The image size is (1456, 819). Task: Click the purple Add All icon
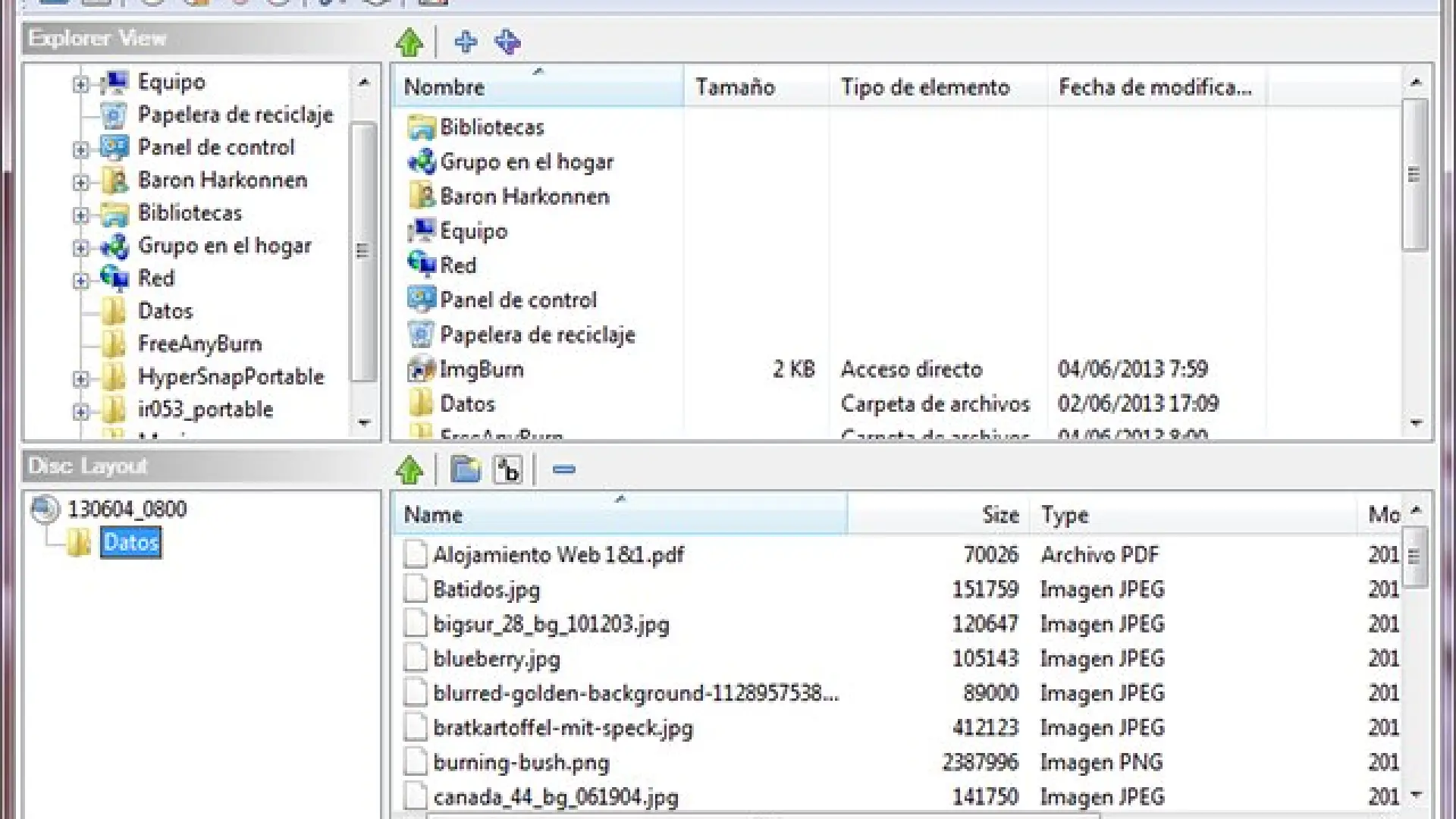click(x=507, y=42)
